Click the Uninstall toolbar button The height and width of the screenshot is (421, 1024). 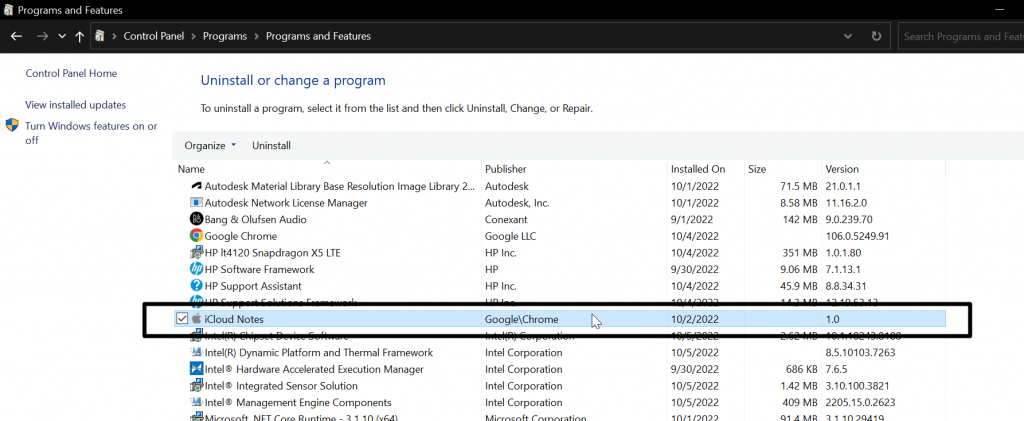click(272, 146)
